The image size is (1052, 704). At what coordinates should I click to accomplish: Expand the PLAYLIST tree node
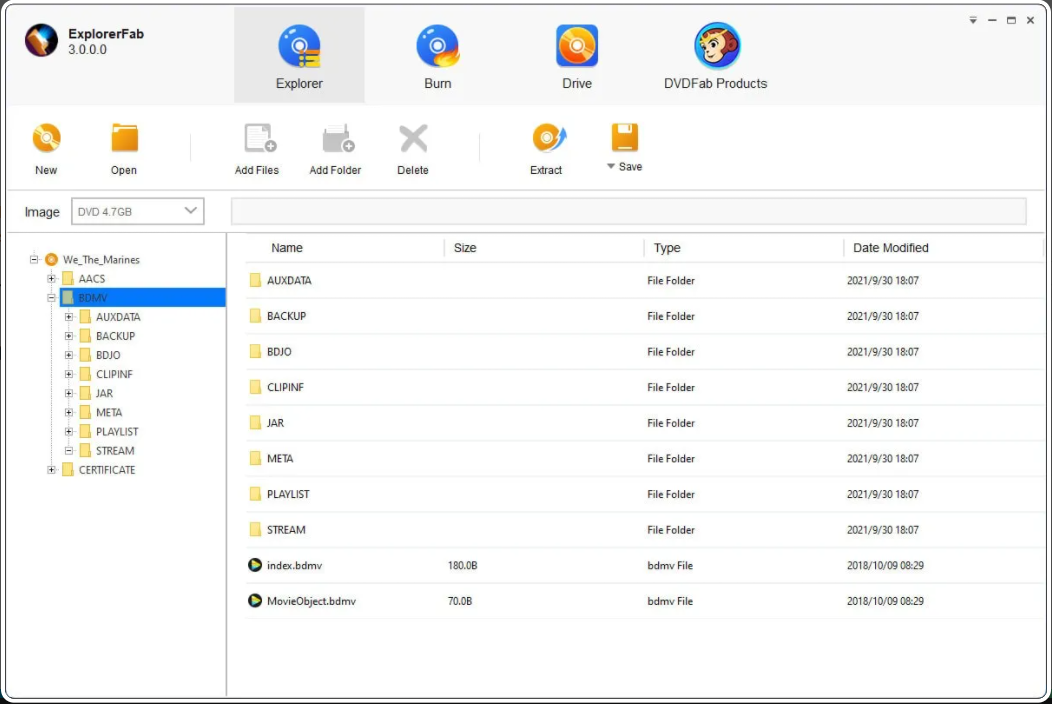[x=68, y=432]
